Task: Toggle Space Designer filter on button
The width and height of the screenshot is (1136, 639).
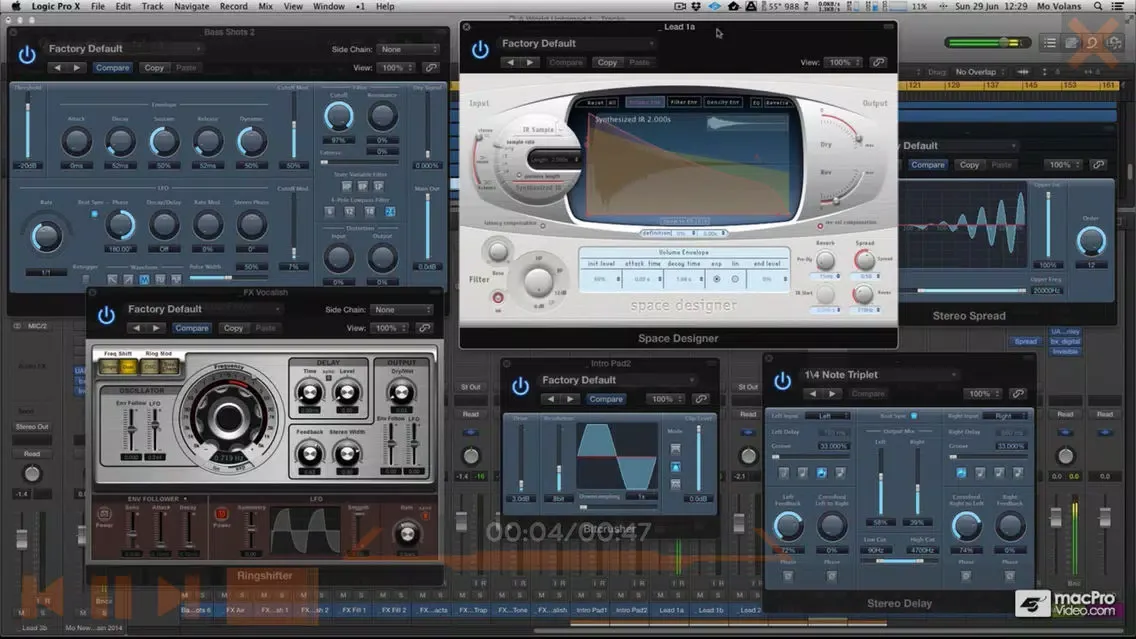Action: point(498,298)
